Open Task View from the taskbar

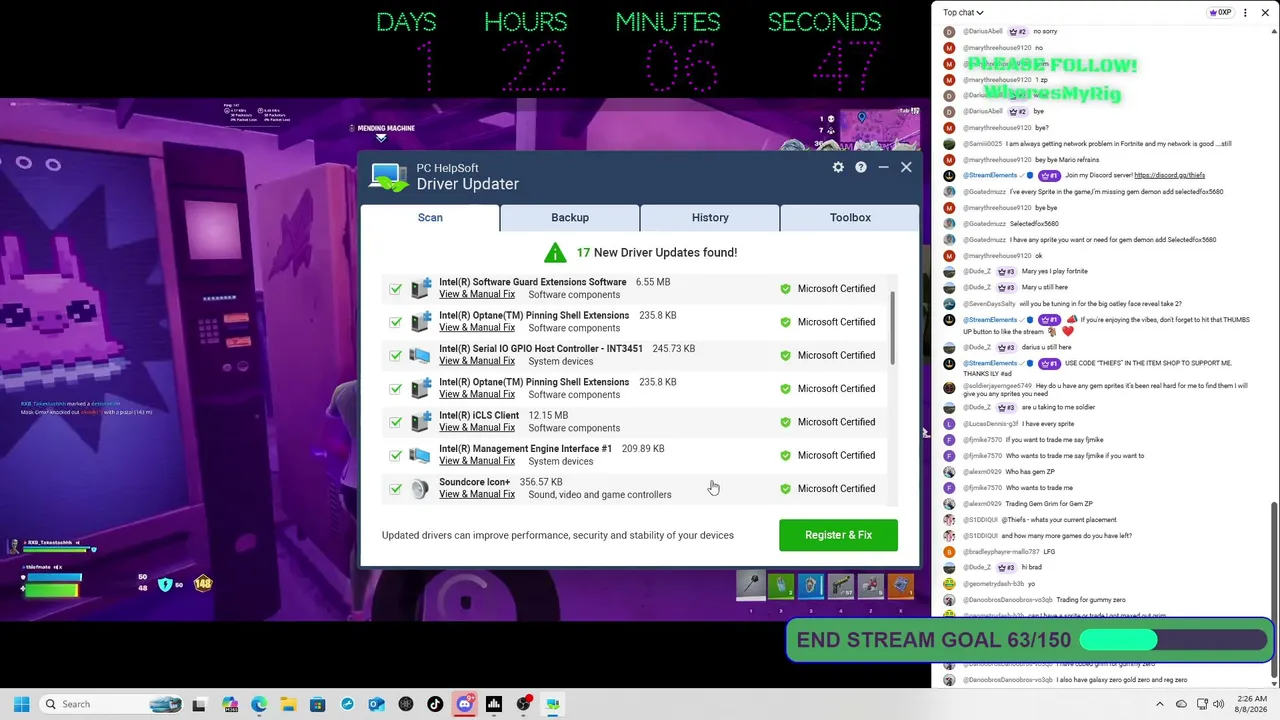(199, 704)
